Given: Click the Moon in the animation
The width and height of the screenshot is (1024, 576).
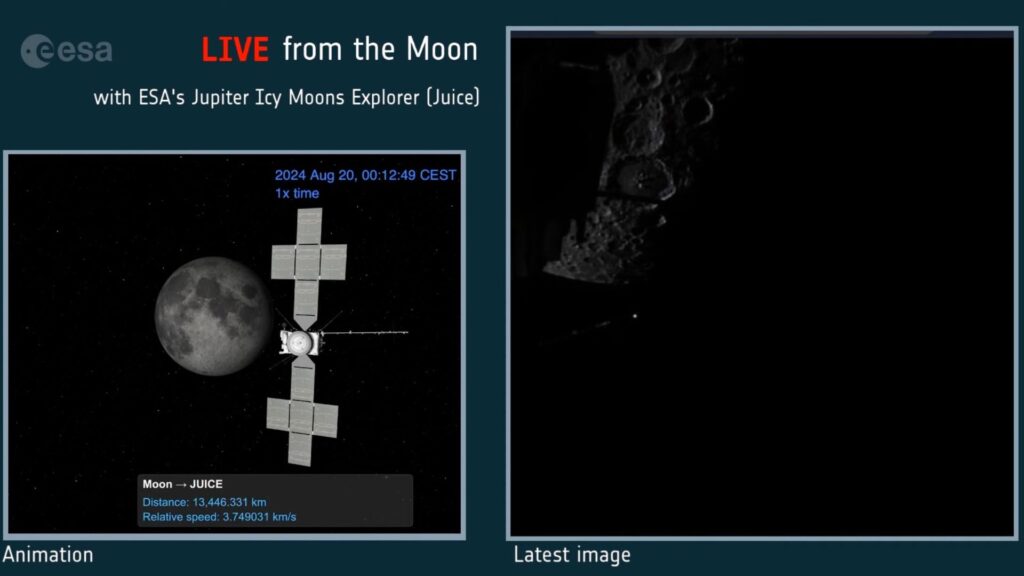Looking at the screenshot, I should click(213, 316).
